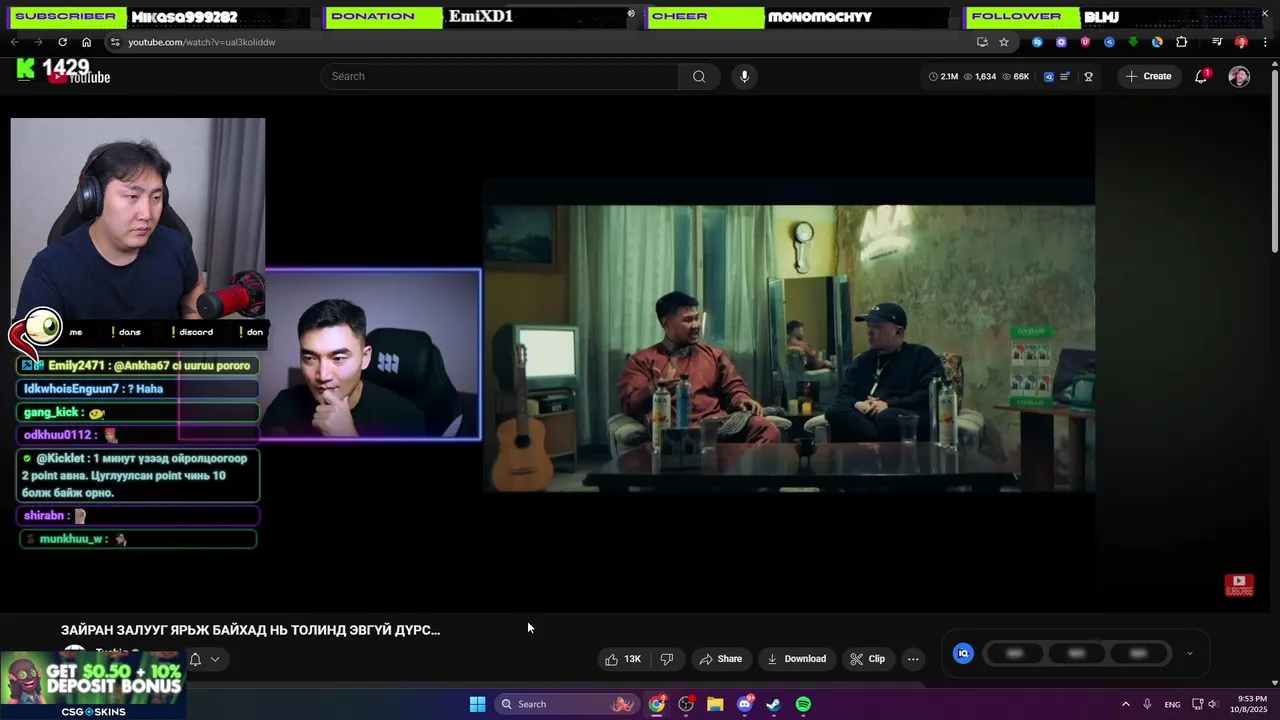This screenshot has height=720, width=1280.
Task: Open Spotify from the taskbar
Action: (x=803, y=704)
